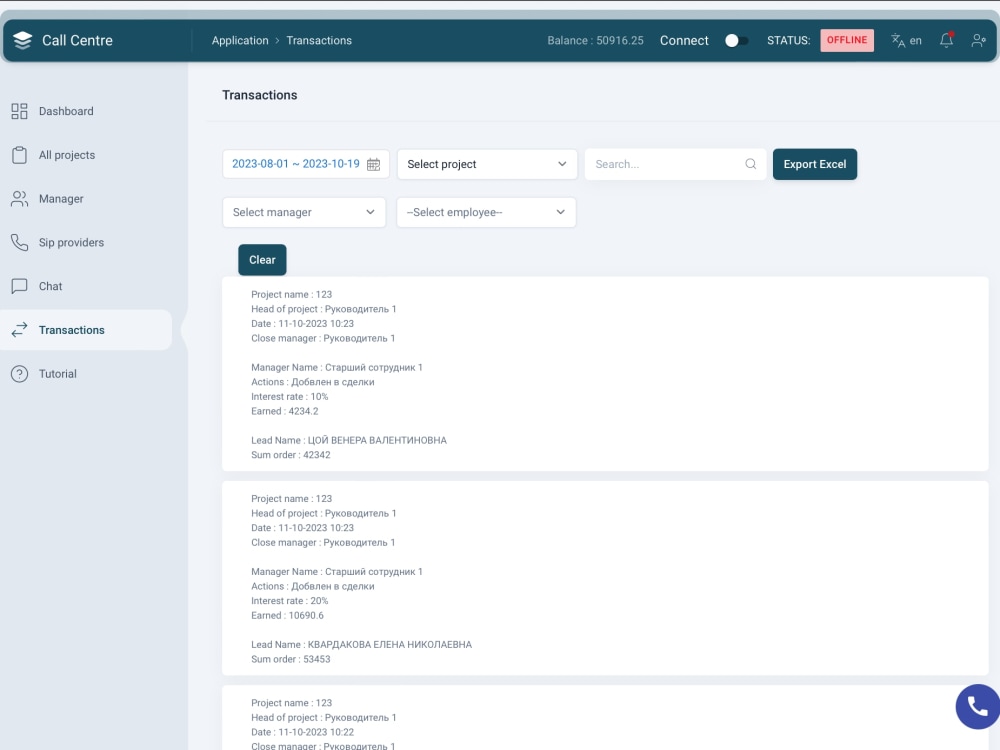Screen dimensions: 1000x750
Task: Open the en language selector
Action: click(906, 40)
